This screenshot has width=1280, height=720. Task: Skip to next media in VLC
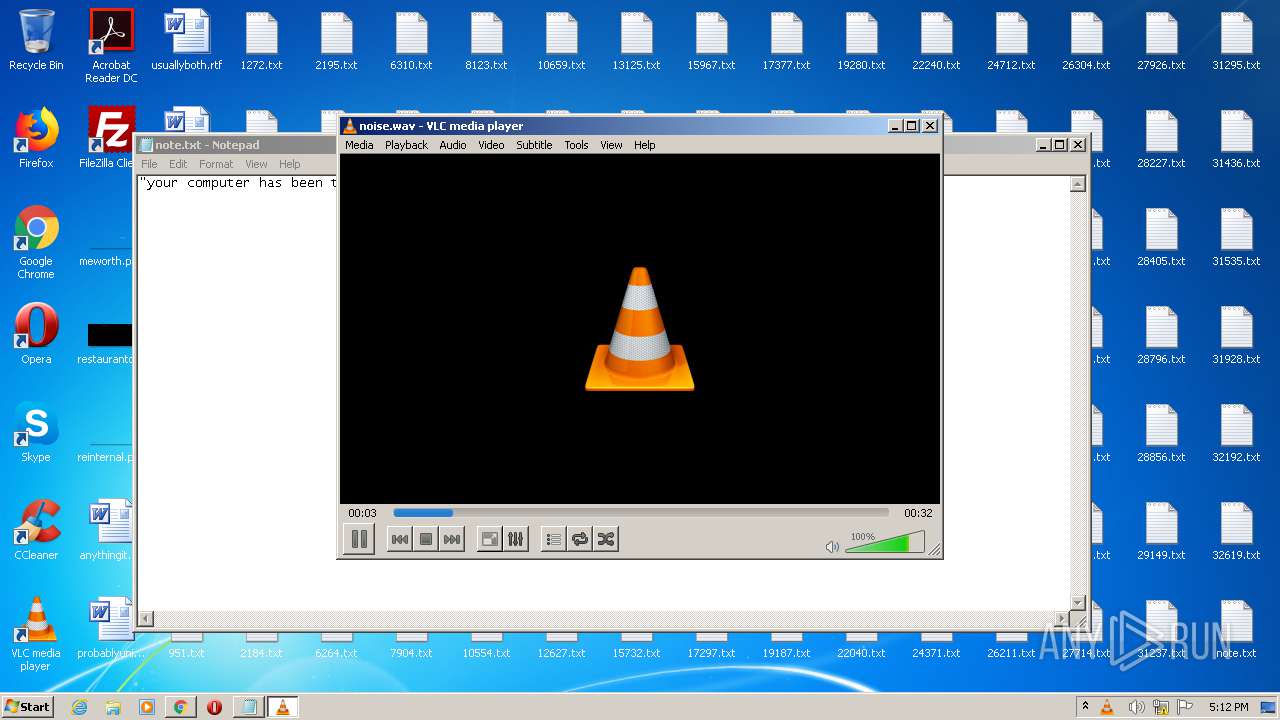click(452, 539)
